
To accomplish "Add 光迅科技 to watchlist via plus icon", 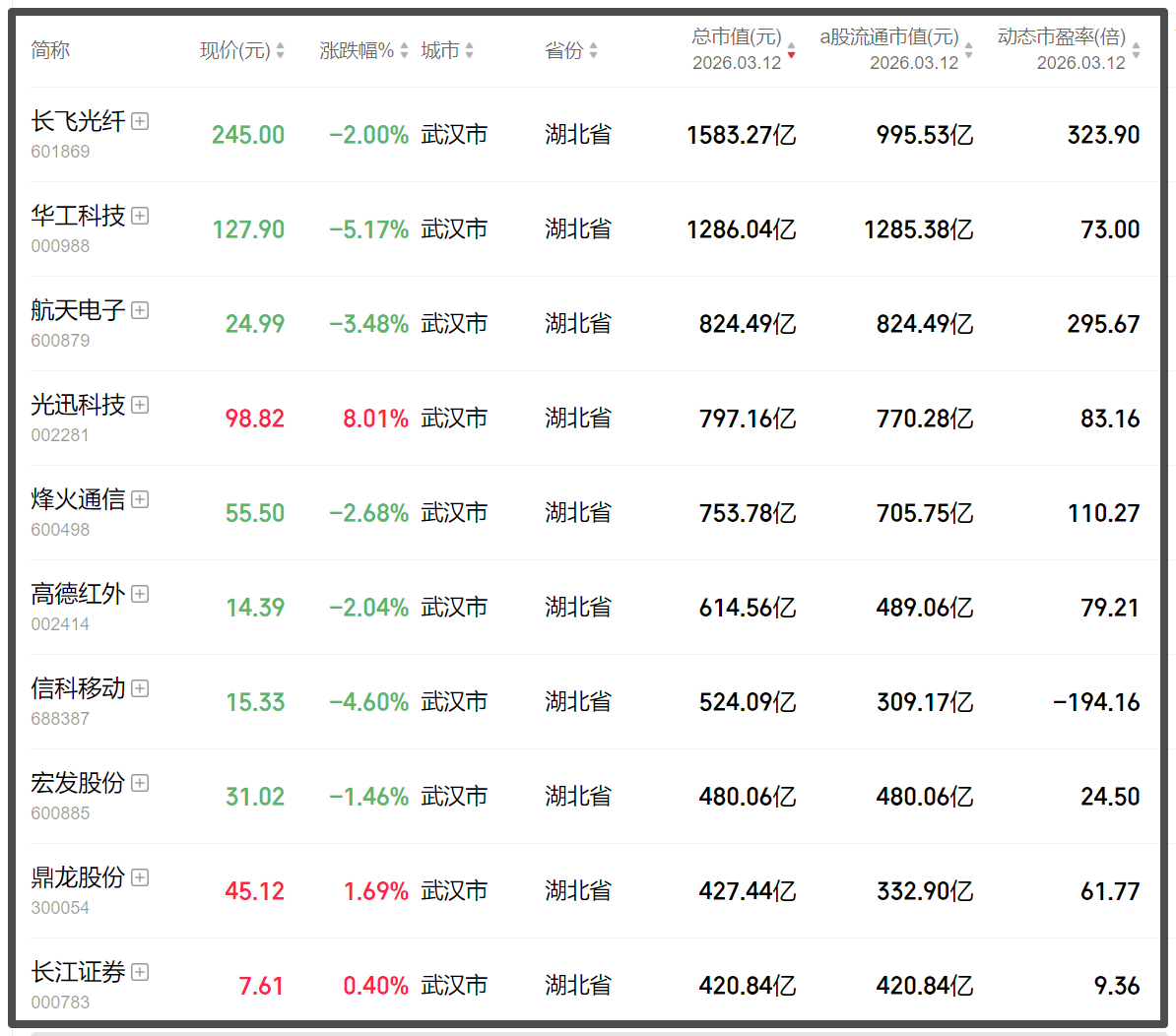I will click(140, 405).
